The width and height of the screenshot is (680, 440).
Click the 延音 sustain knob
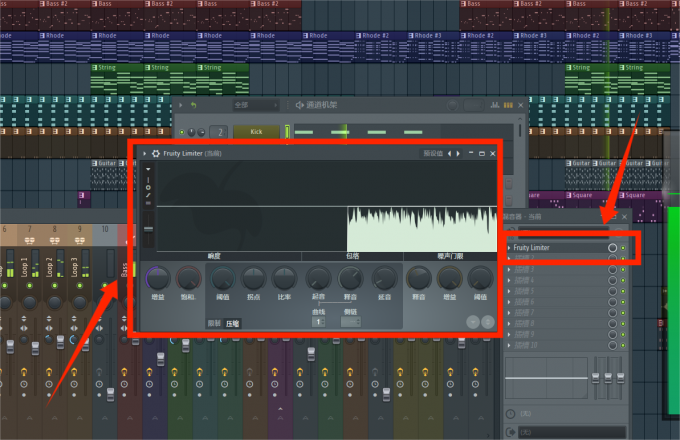[384, 278]
